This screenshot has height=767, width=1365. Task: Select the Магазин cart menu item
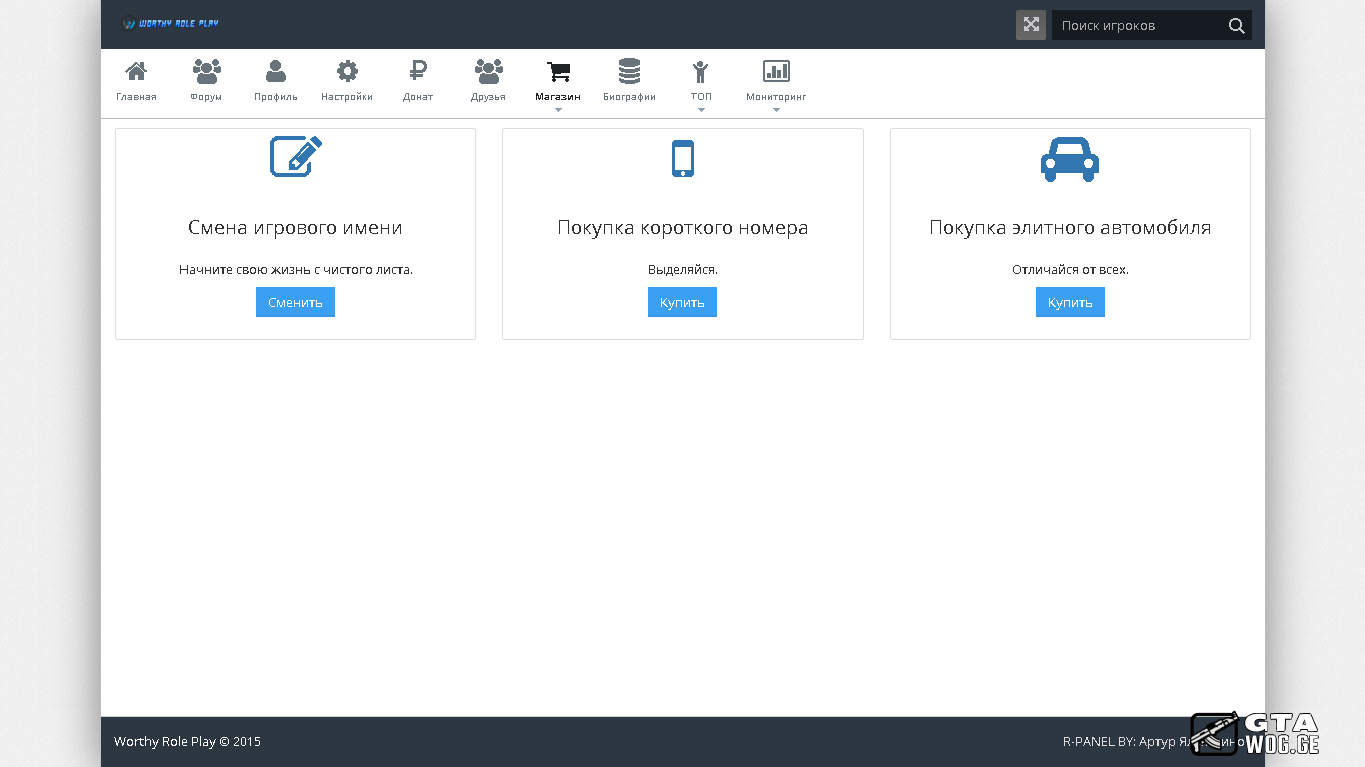tap(558, 80)
